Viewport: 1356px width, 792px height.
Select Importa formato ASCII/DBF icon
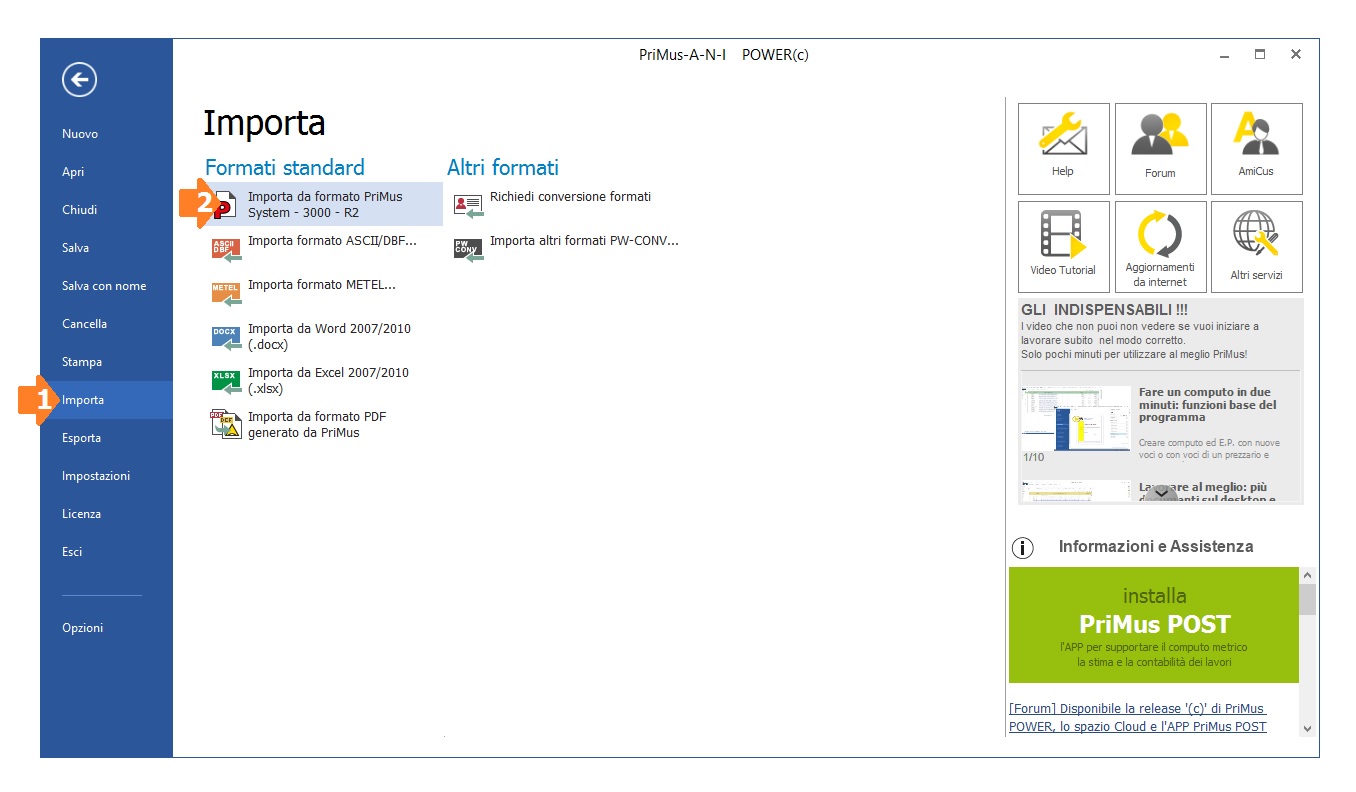click(x=226, y=249)
